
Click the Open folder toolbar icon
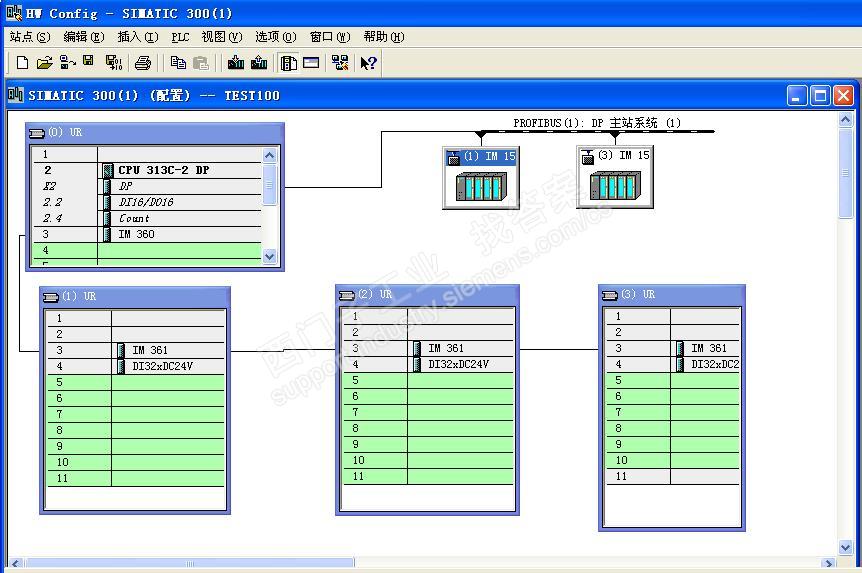click(45, 63)
